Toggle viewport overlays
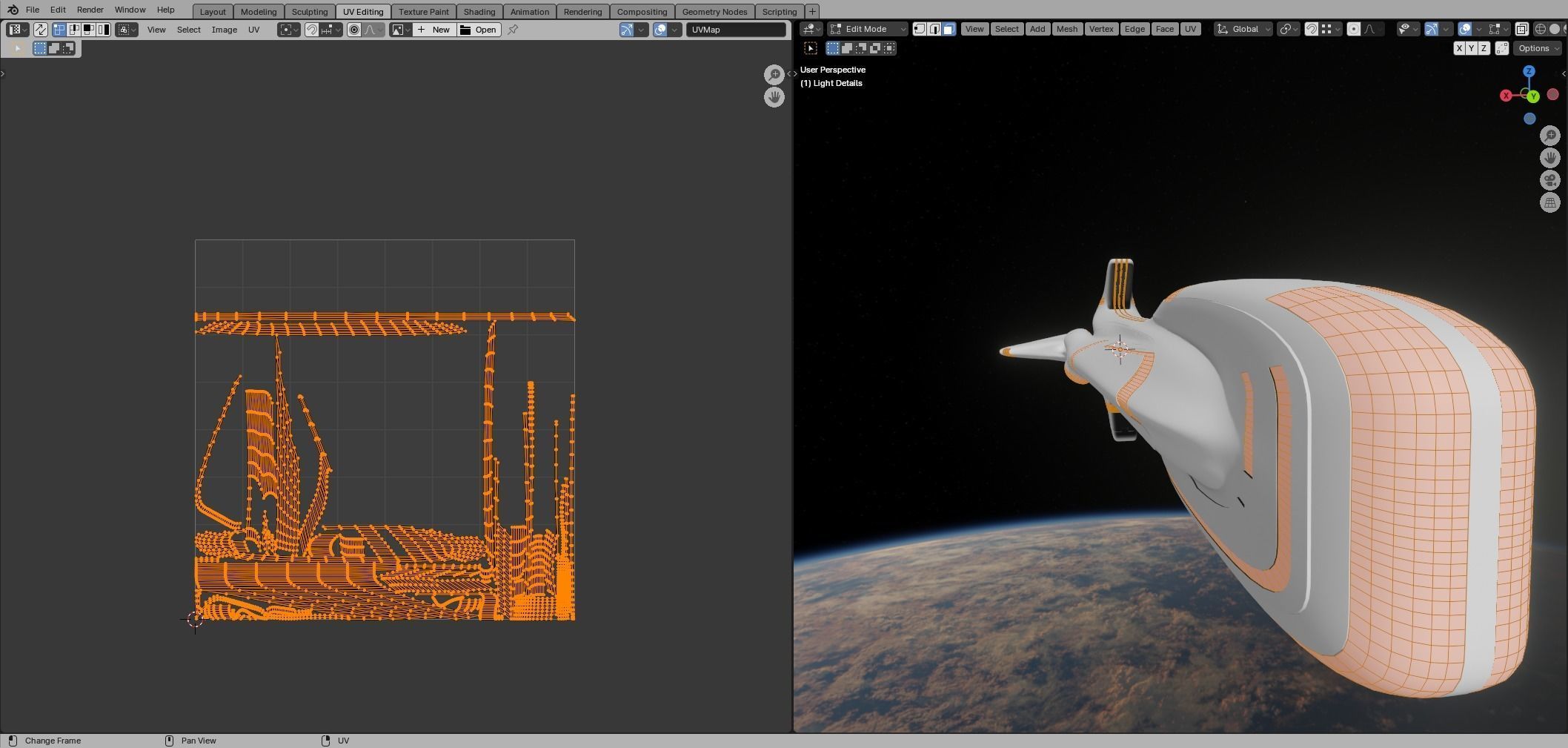Viewport: 1568px width, 748px height. click(x=1465, y=29)
